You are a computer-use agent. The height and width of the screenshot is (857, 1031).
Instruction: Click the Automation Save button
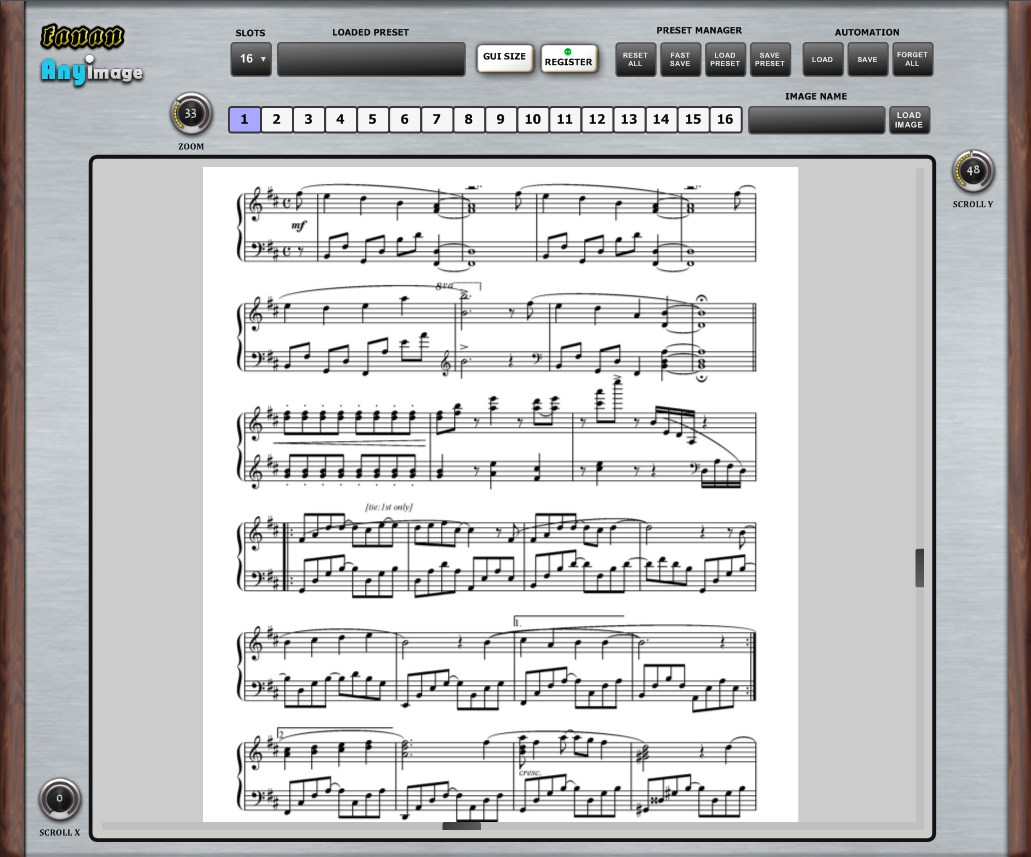(x=867, y=59)
